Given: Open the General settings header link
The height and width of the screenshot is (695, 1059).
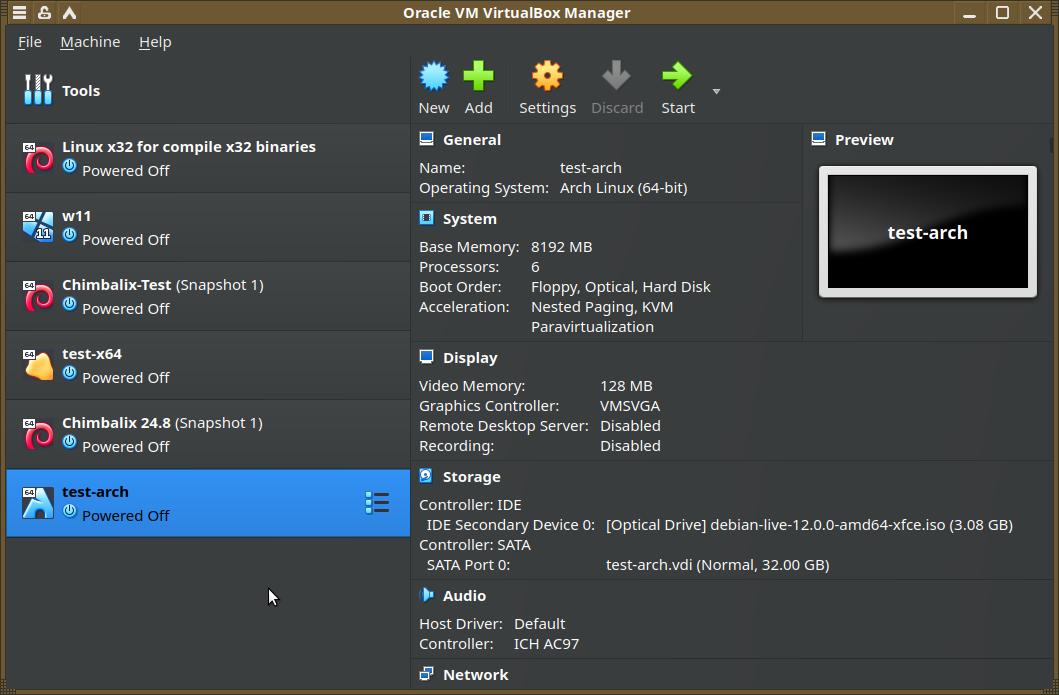Looking at the screenshot, I should (x=471, y=140).
